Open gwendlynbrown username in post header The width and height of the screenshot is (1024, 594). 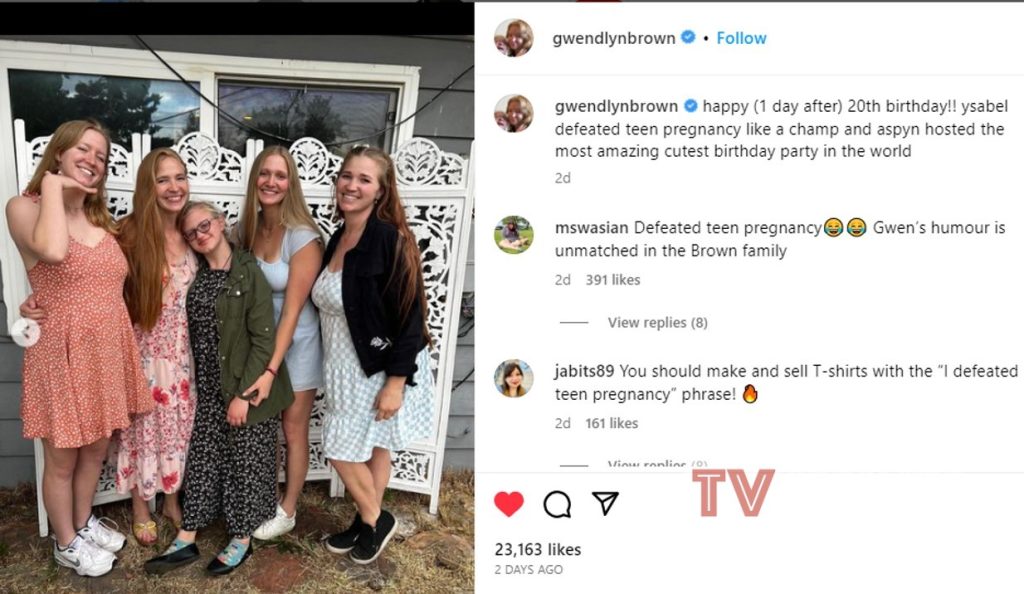click(x=614, y=39)
